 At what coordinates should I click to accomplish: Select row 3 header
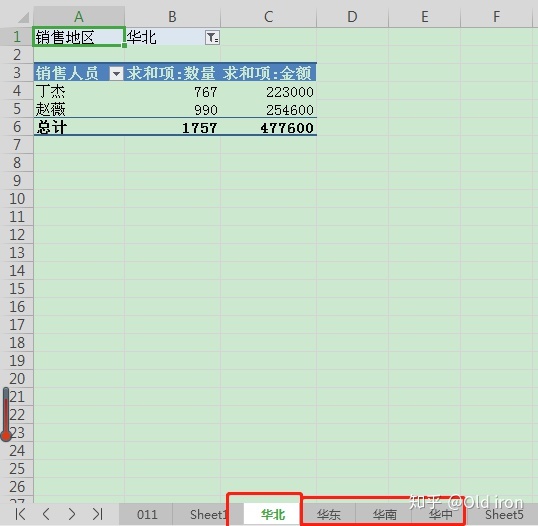pyautogui.click(x=17, y=73)
